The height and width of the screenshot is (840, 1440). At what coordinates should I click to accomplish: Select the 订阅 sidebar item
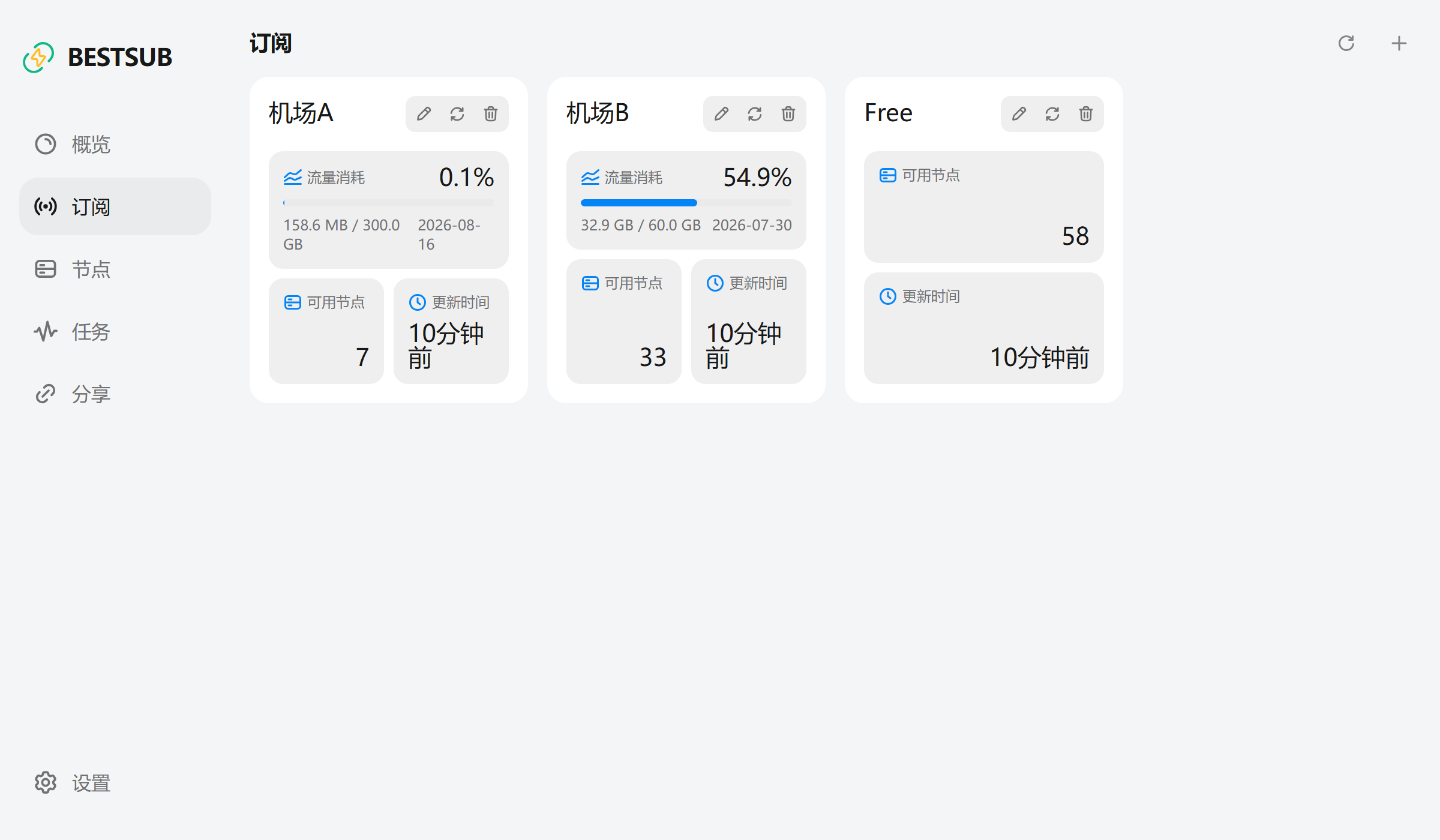pyautogui.click(x=115, y=206)
